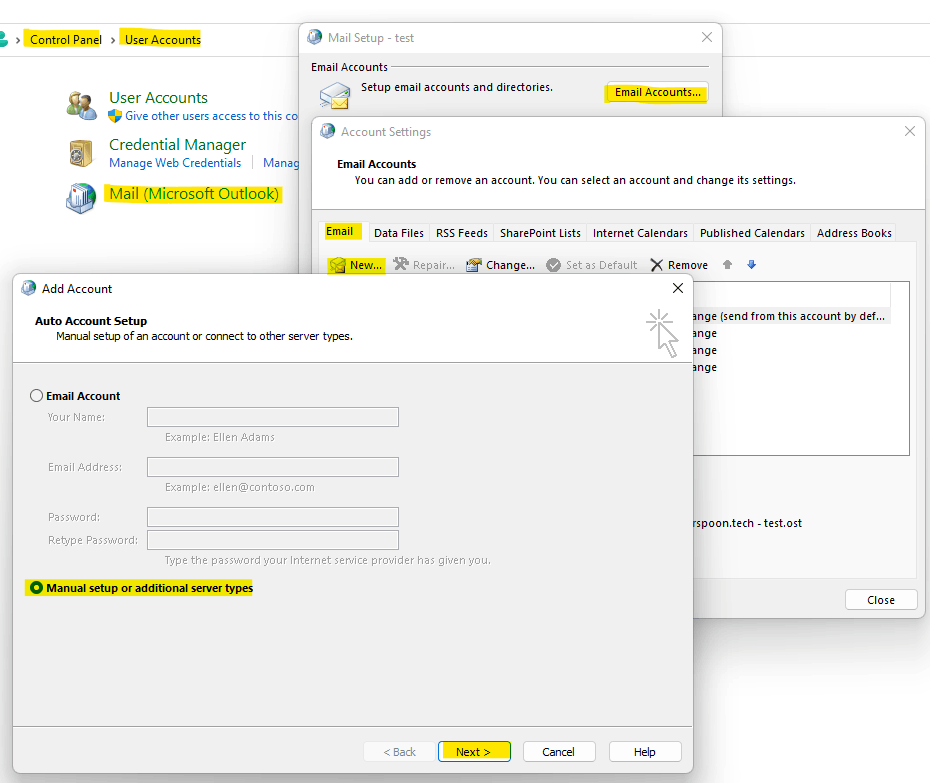This screenshot has width=930, height=783.
Task: Click Control Panel in the breadcrumb
Action: 66,40
